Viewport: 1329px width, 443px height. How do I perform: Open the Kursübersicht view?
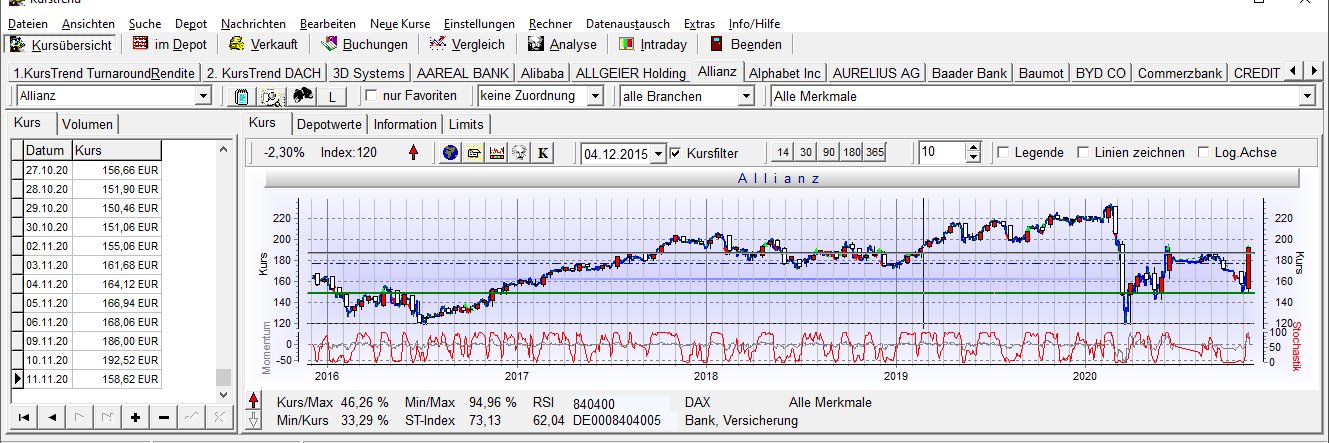coord(62,44)
